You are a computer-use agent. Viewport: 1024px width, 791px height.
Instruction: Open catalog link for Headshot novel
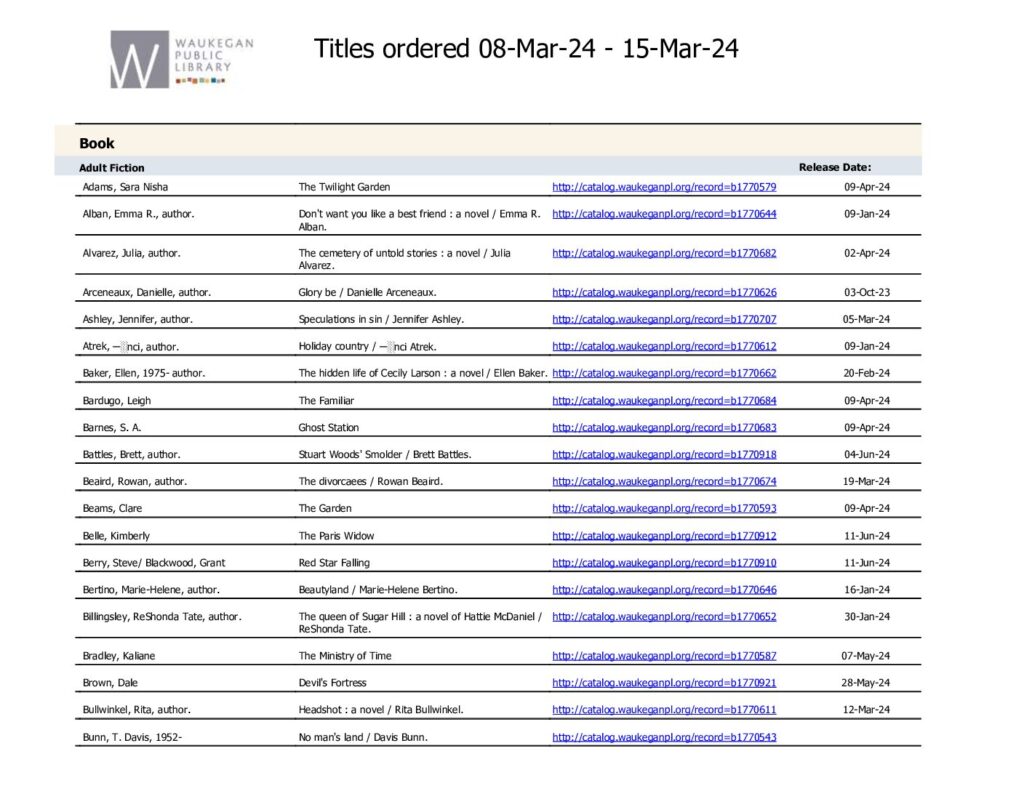[664, 709]
